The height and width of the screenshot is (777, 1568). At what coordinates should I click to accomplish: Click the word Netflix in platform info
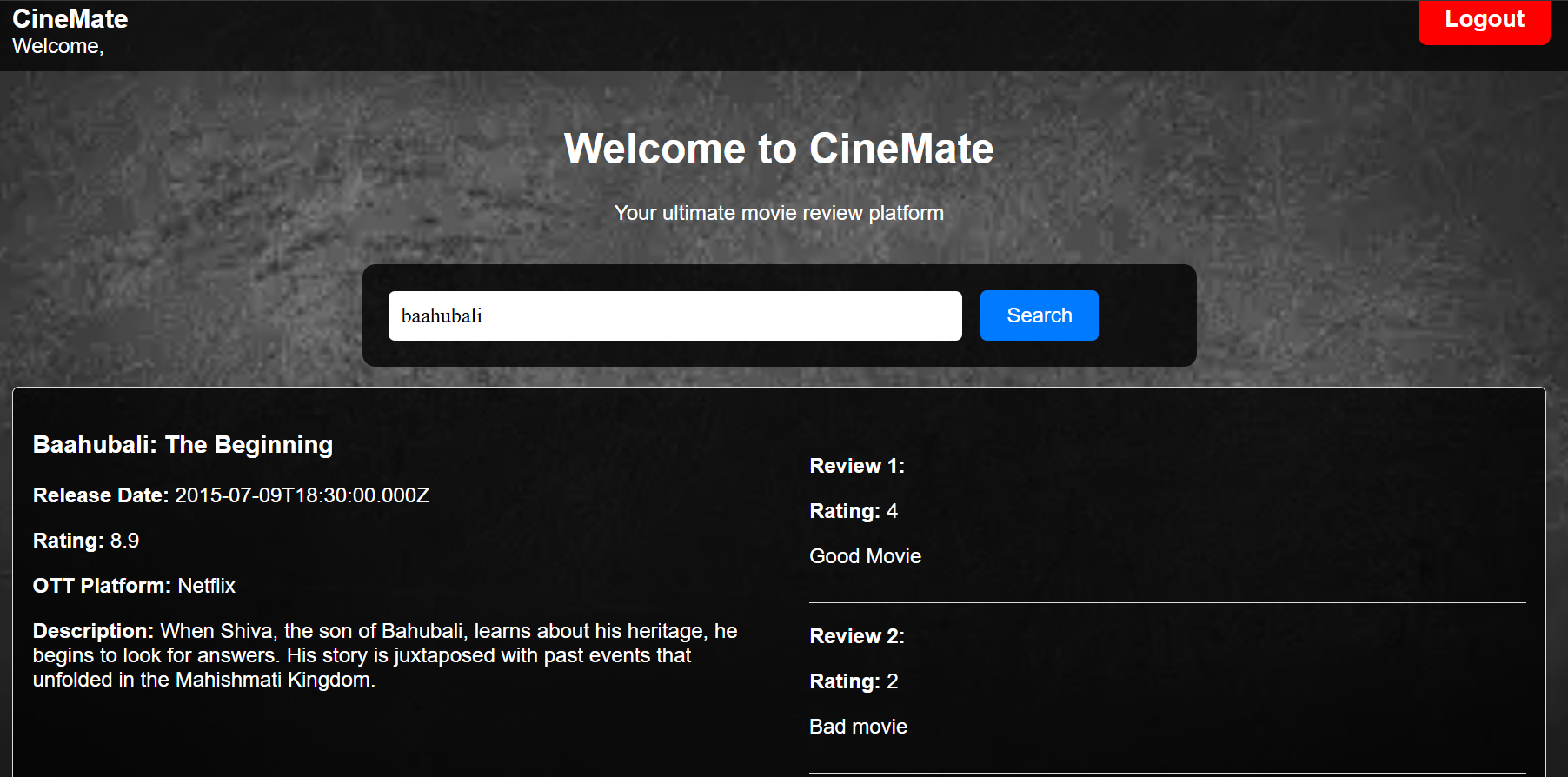[x=206, y=586]
